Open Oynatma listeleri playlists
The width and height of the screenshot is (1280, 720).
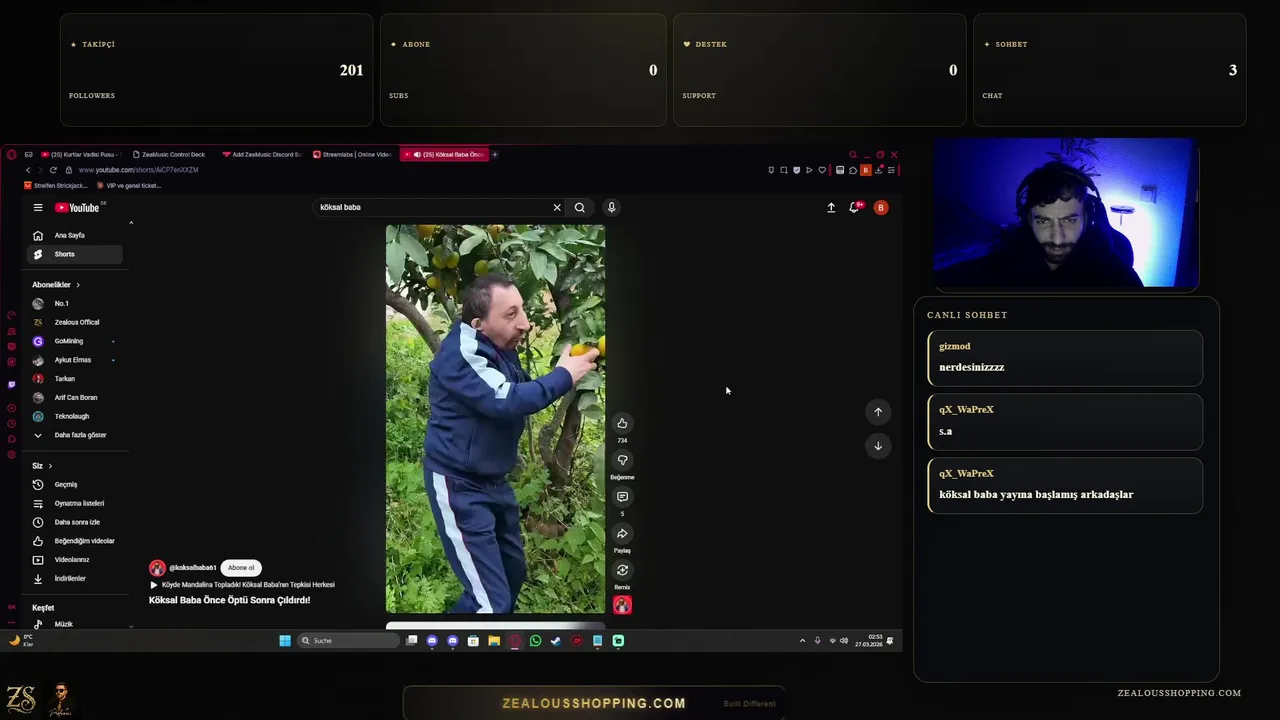click(75, 503)
